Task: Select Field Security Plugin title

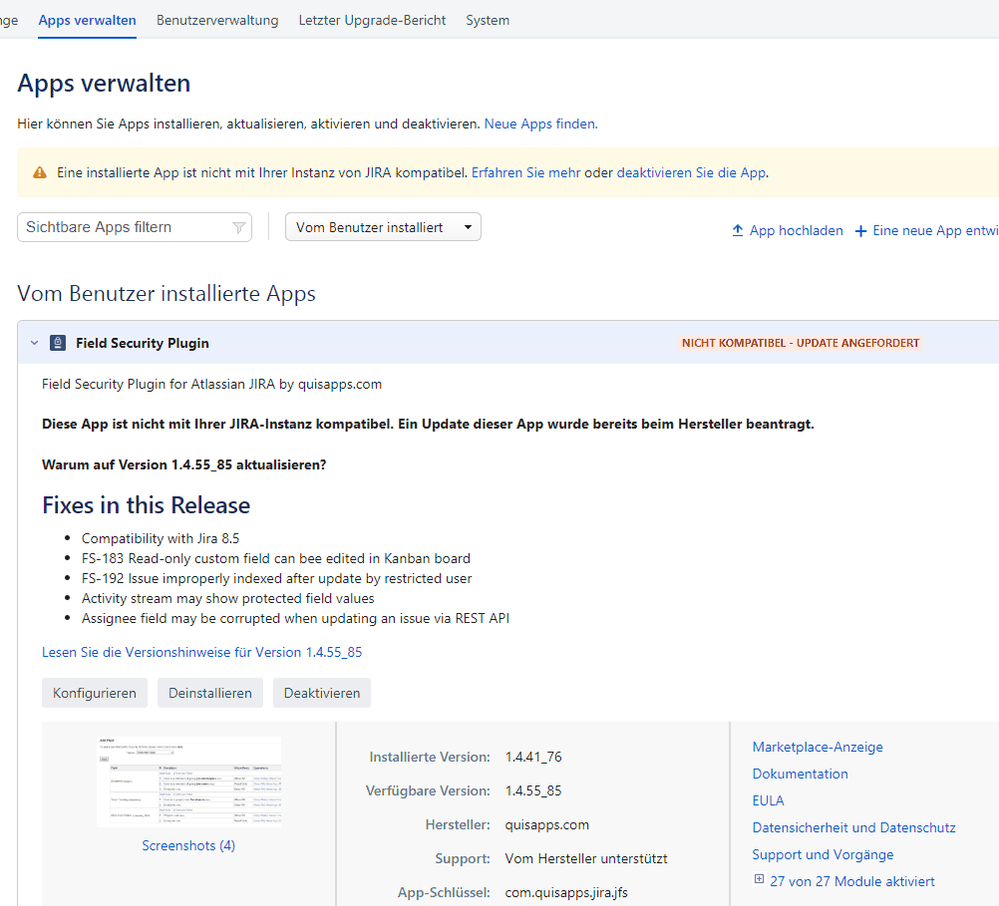Action: [142, 343]
